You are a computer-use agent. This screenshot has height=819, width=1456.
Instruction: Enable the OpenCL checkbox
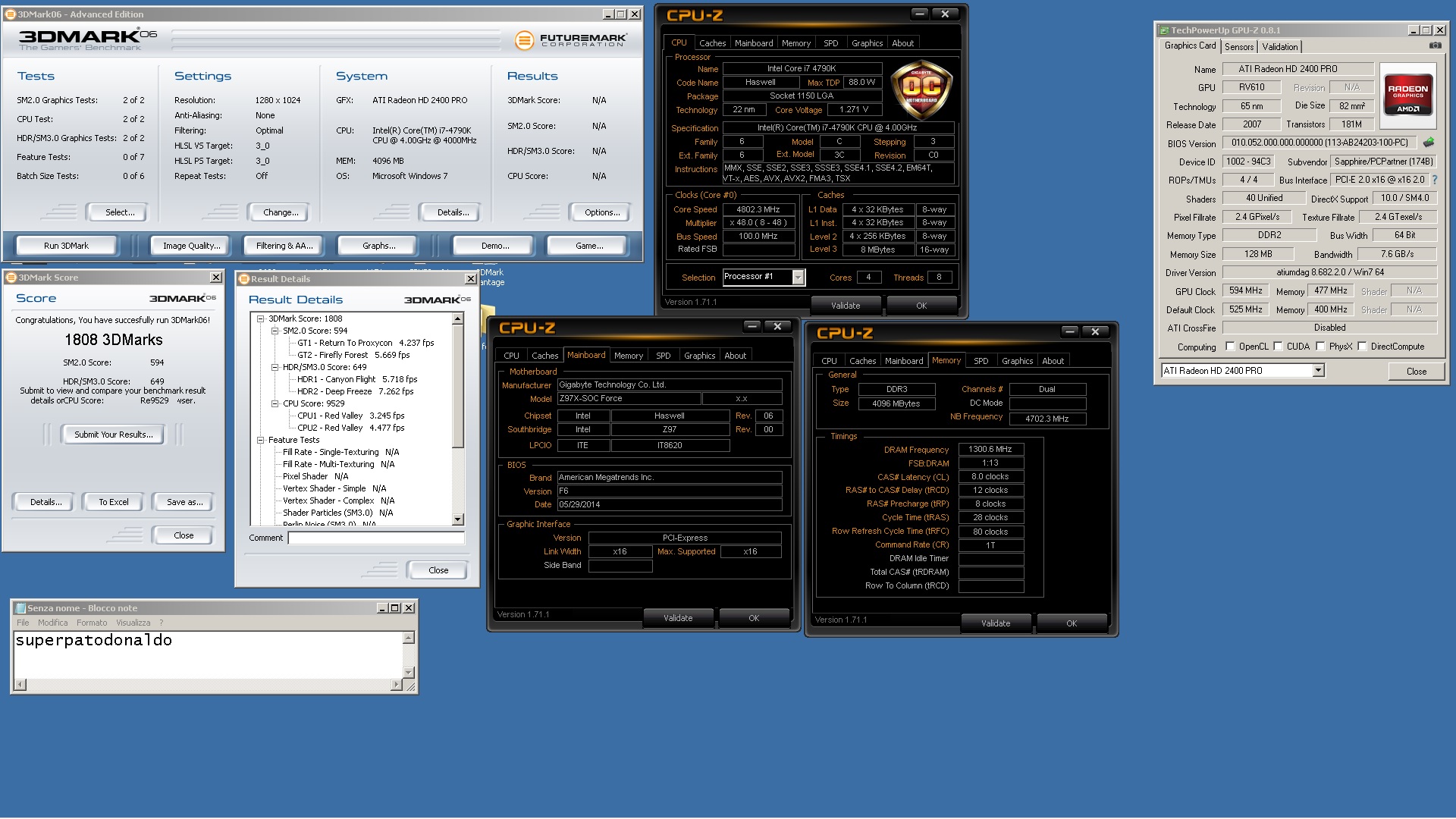[1230, 347]
